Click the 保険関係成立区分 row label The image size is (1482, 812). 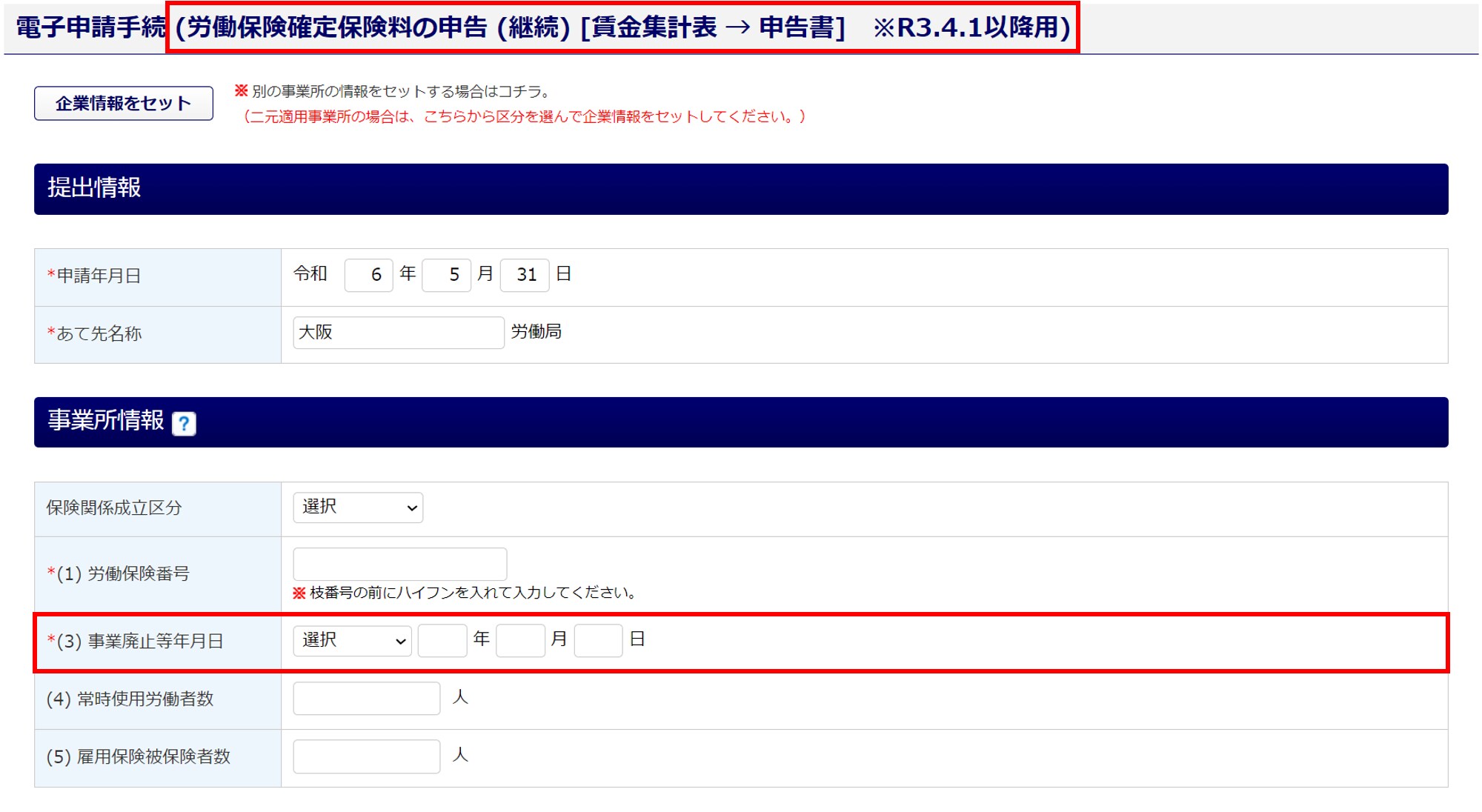pos(114,508)
